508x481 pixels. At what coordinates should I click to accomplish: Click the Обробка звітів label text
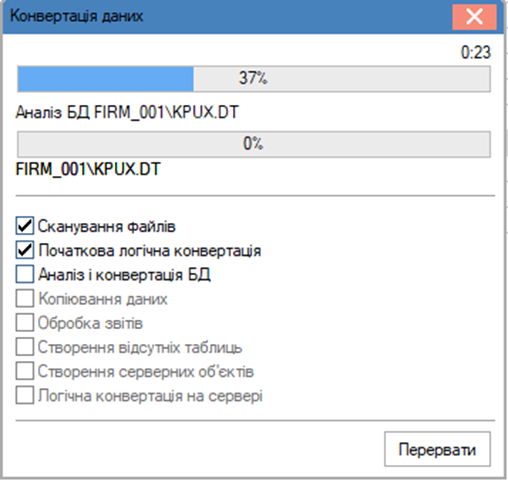(90, 323)
